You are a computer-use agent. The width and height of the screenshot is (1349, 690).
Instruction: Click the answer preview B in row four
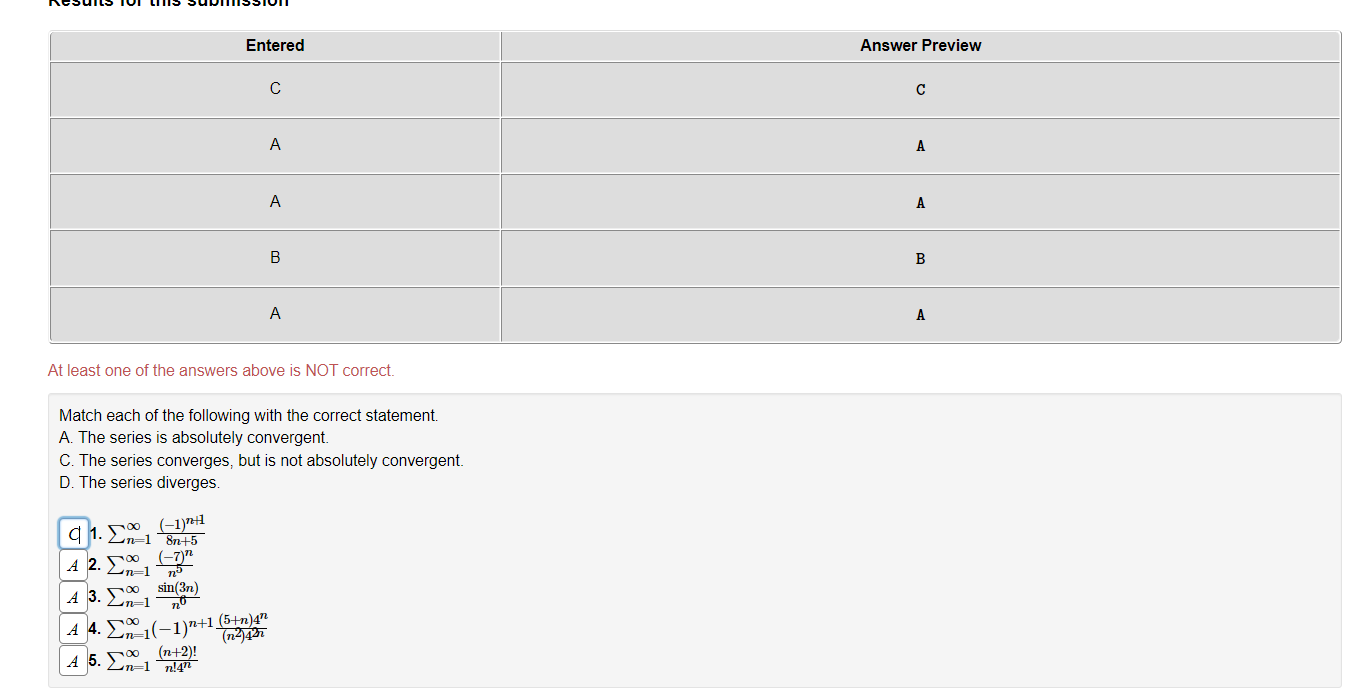919,258
